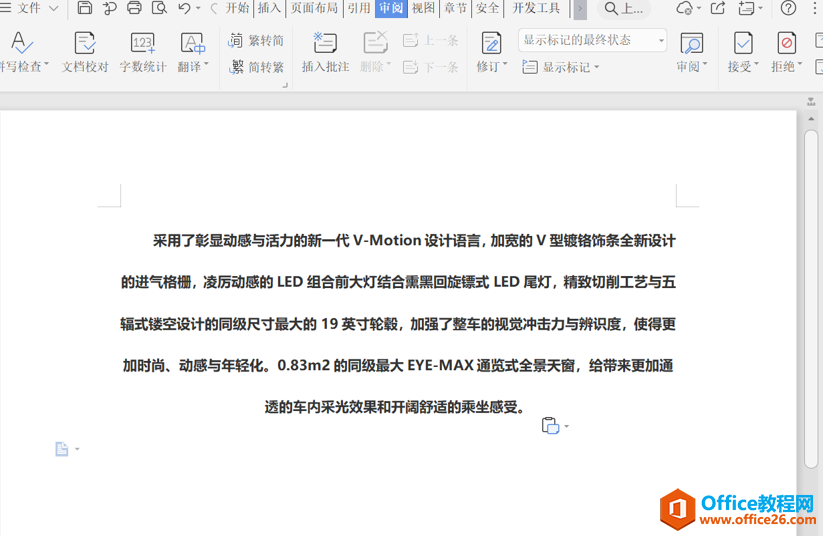The image size is (823, 537).
Task: Open the paste options dropdown below text
Action: pos(566,426)
